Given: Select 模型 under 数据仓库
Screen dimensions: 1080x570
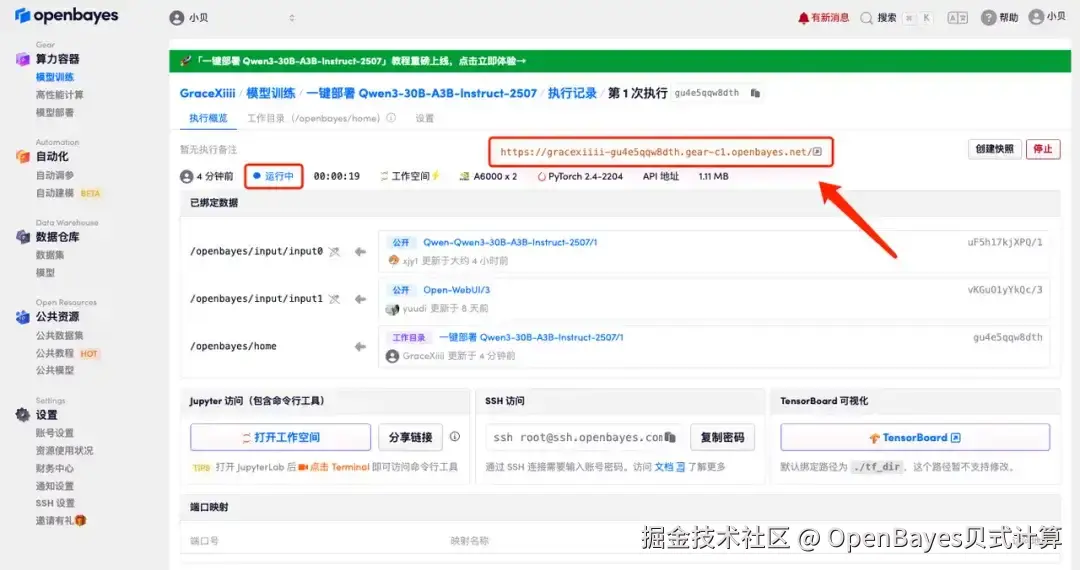Looking at the screenshot, I should pyautogui.click(x=45, y=273).
